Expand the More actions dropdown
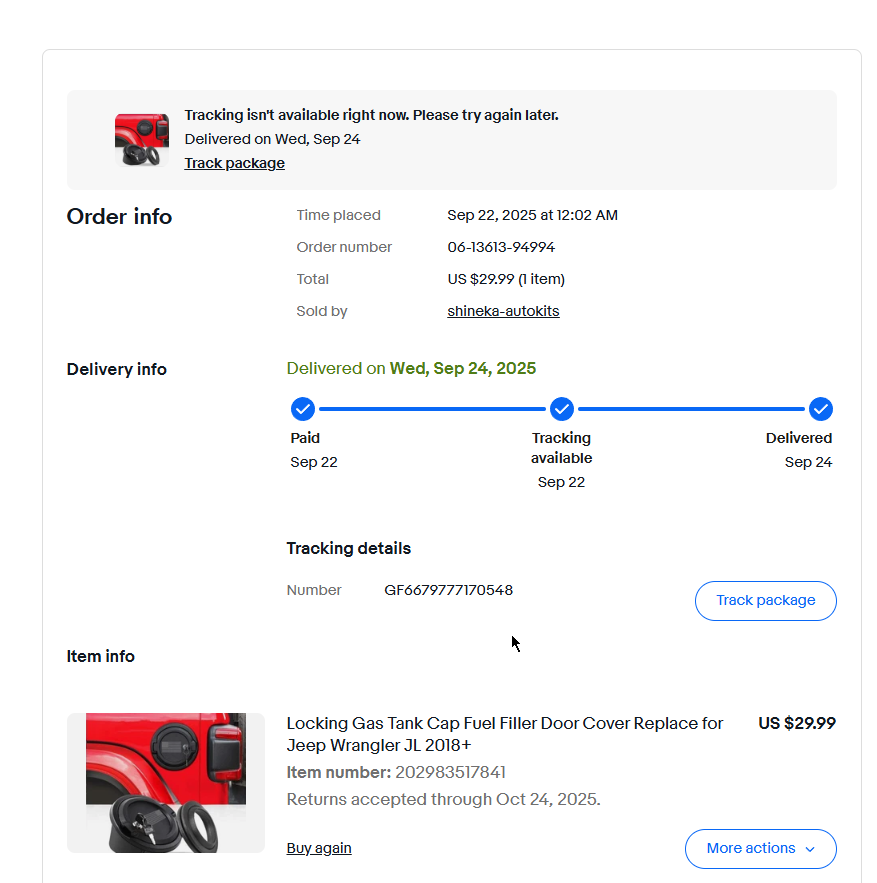 pos(760,848)
